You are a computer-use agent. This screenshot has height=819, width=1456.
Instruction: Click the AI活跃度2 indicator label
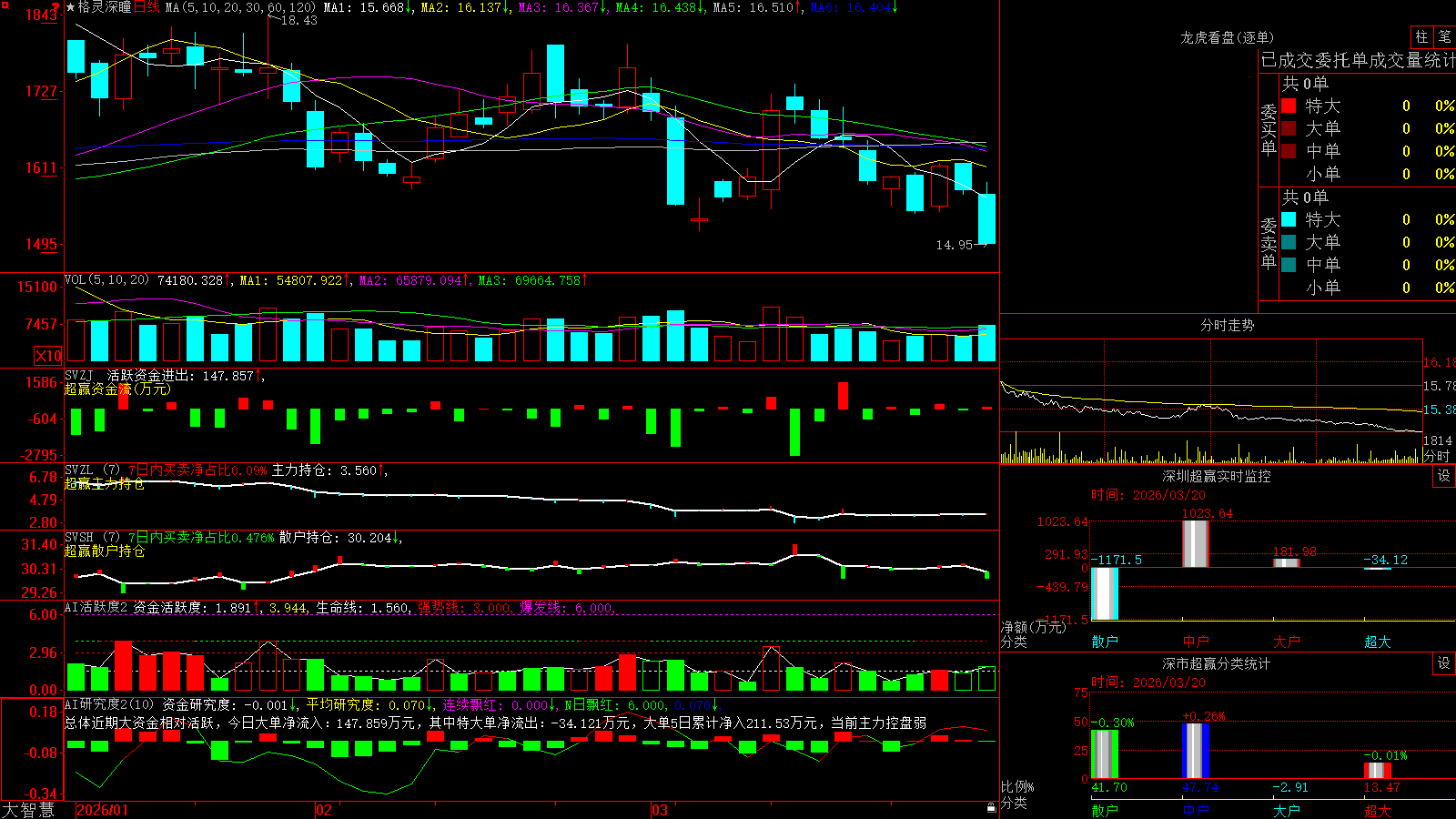click(x=96, y=607)
